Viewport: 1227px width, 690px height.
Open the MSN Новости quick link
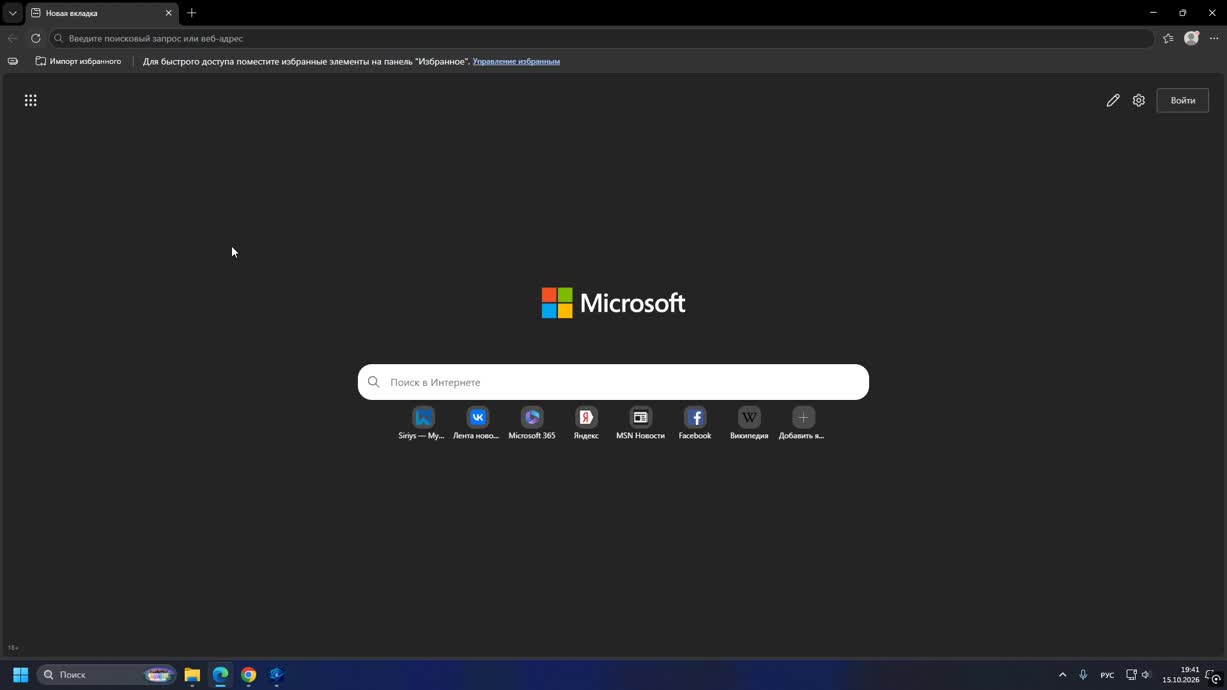click(x=640, y=423)
